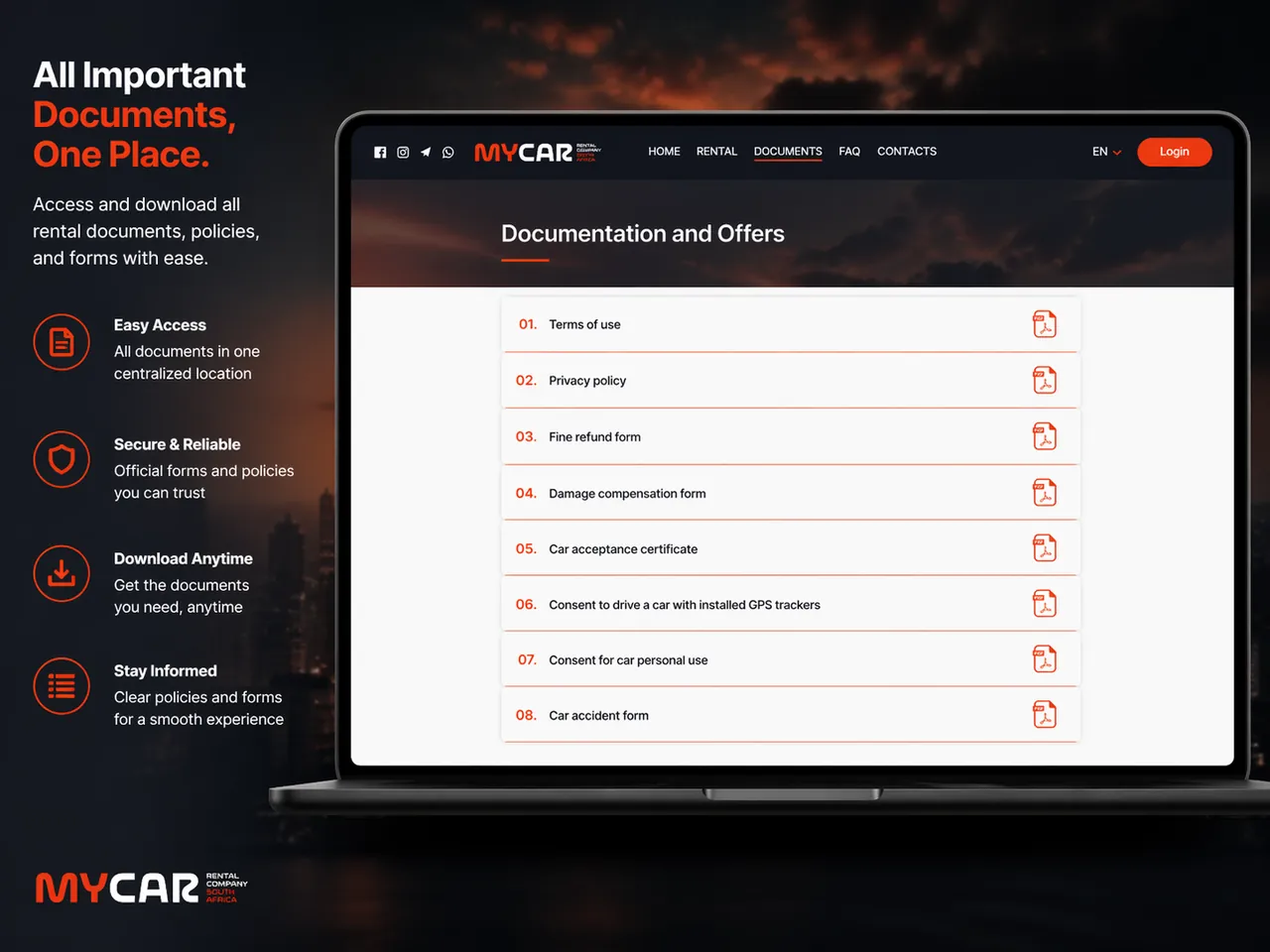This screenshot has width=1270, height=952.
Task: Open the Fine refund form link
Action: click(594, 437)
